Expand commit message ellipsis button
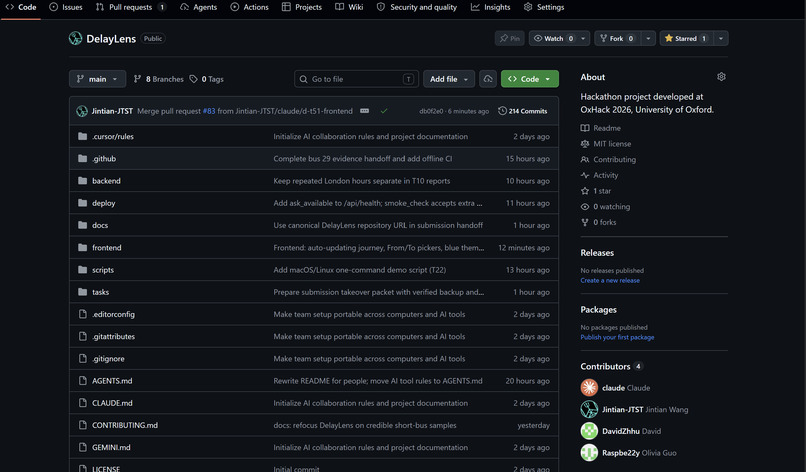Viewport: 806px width, 472px height. (364, 111)
